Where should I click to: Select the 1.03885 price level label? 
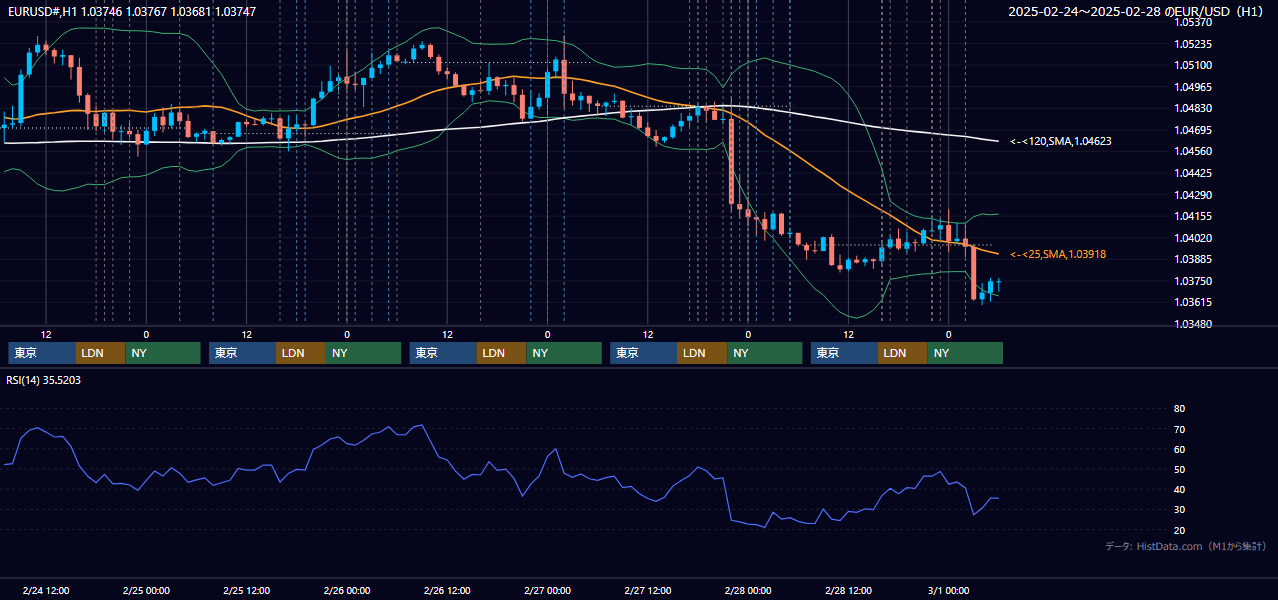pos(1193,259)
